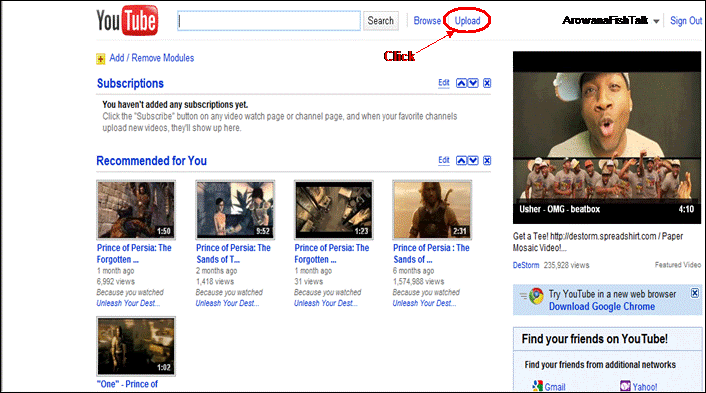
Task: Click Unleash Your Dest... under 31 views video
Action: [326, 303]
